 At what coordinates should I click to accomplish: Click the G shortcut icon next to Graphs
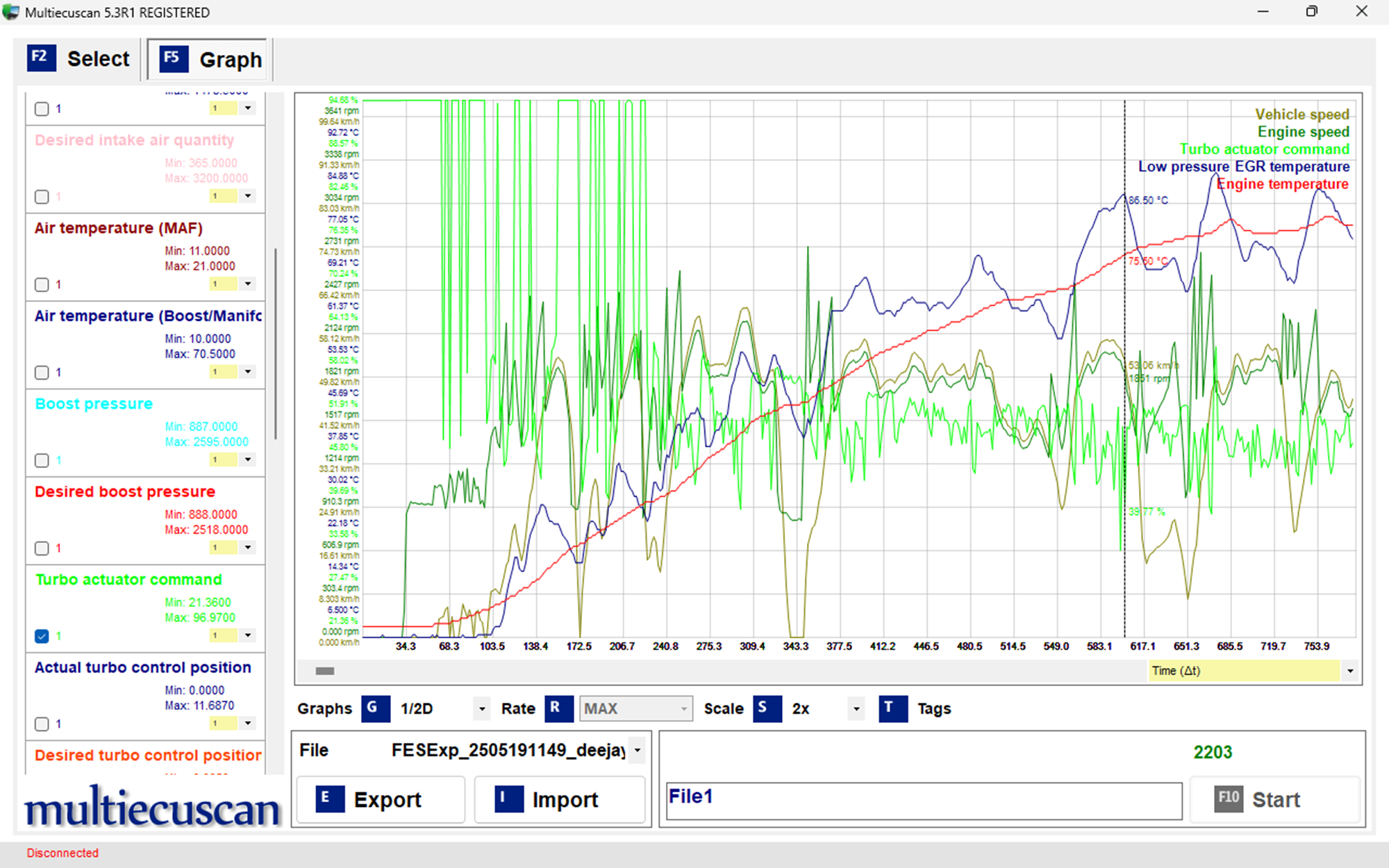(x=375, y=708)
